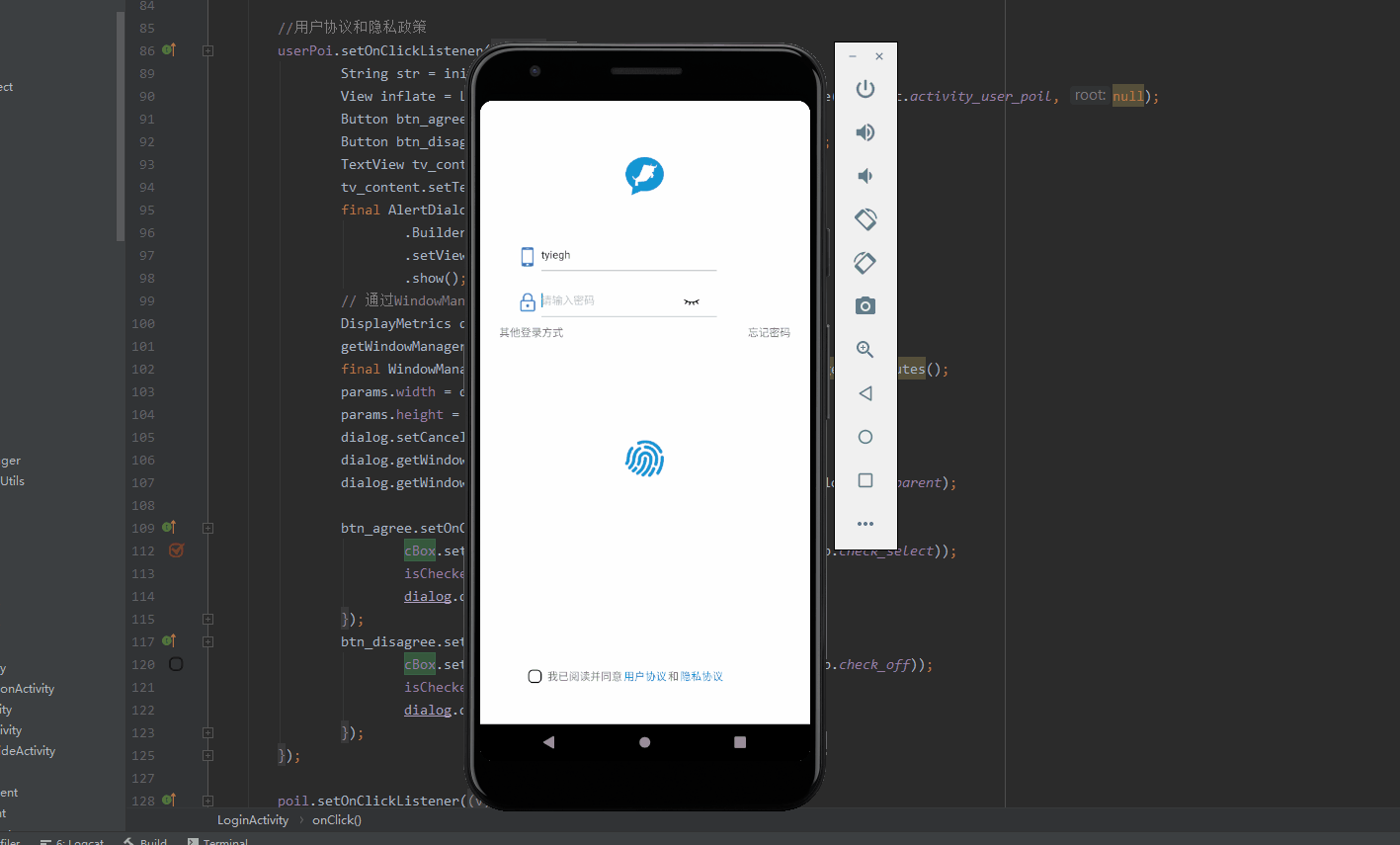The image size is (1400, 845).
Task: Toggle the breakpoint marker at line 120
Action: pos(176,664)
